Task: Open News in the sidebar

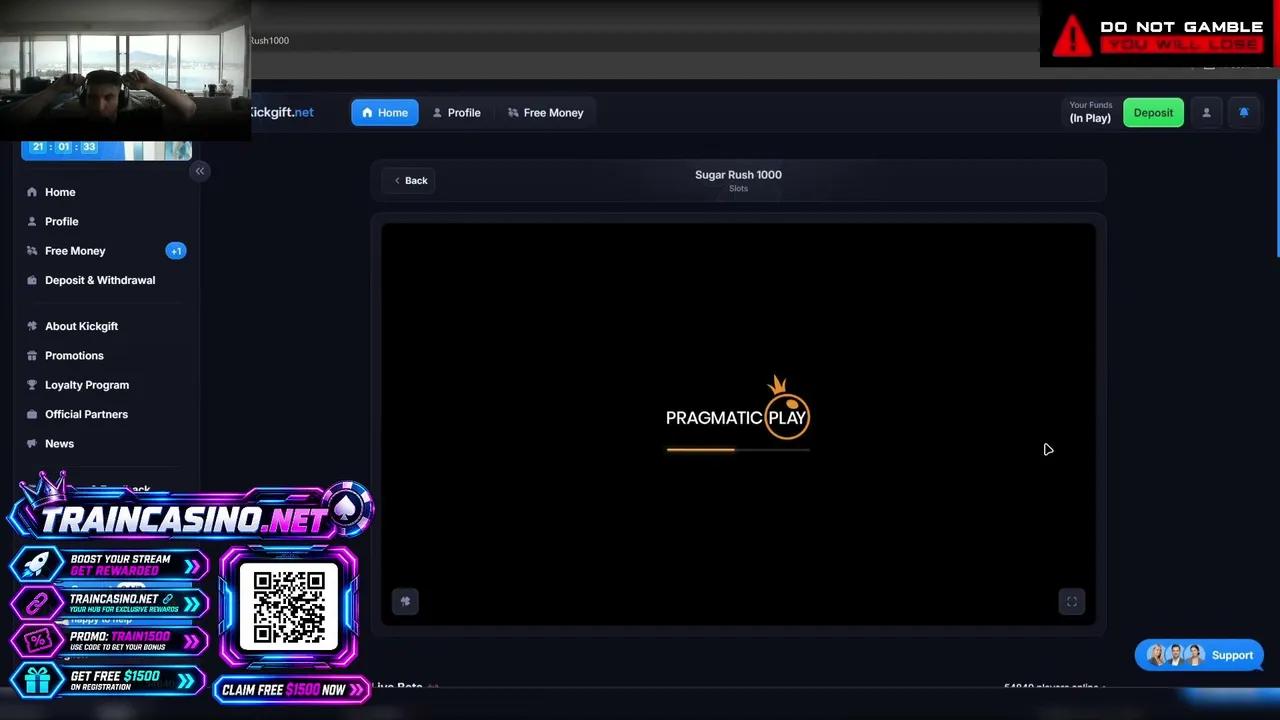Action: pos(106,443)
